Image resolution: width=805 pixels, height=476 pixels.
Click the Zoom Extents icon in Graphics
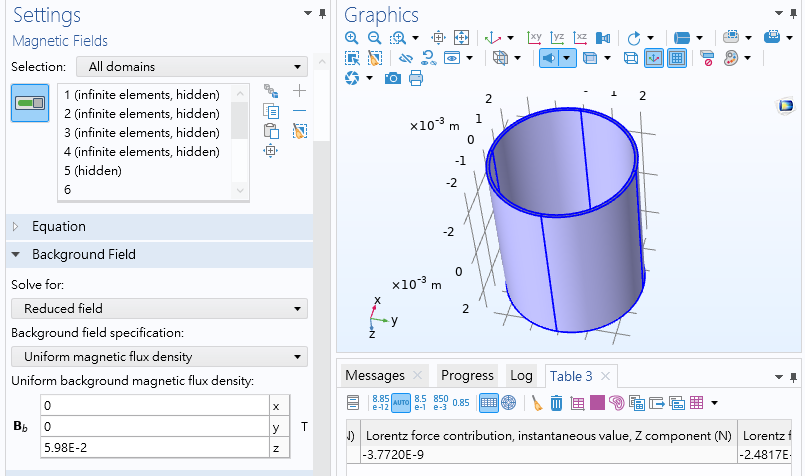[x=461, y=38]
